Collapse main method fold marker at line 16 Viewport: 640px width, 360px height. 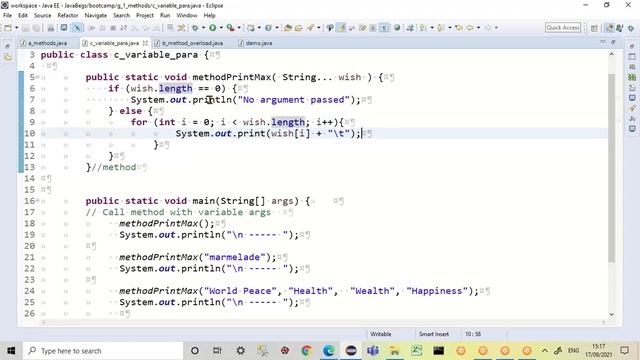[38, 201]
